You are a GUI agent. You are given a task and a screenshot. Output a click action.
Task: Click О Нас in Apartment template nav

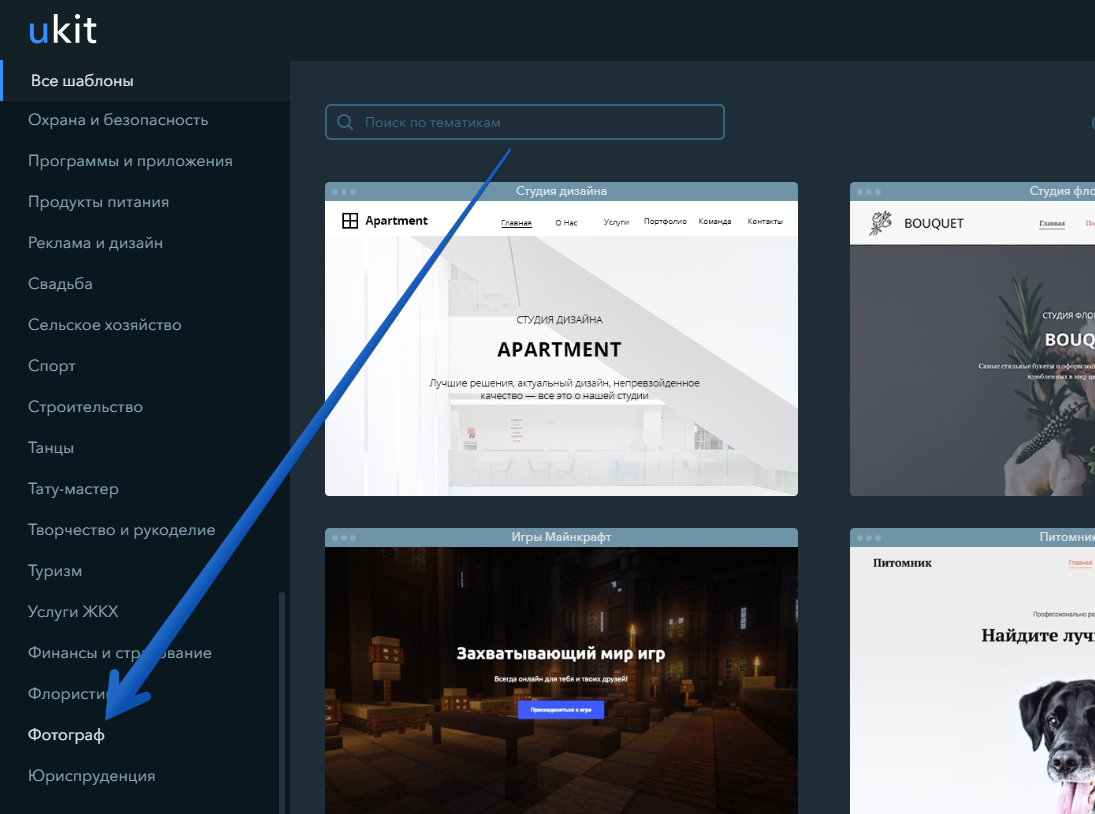pyautogui.click(x=566, y=223)
